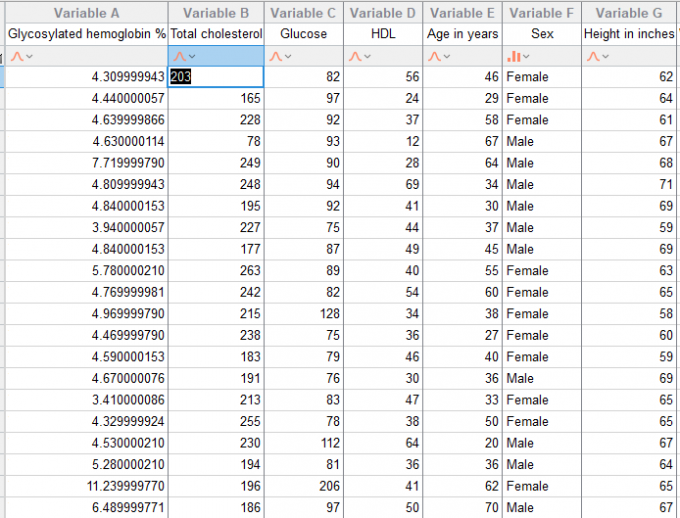Click the Height in inches name field
The width and height of the screenshot is (680, 518).
click(x=629, y=34)
